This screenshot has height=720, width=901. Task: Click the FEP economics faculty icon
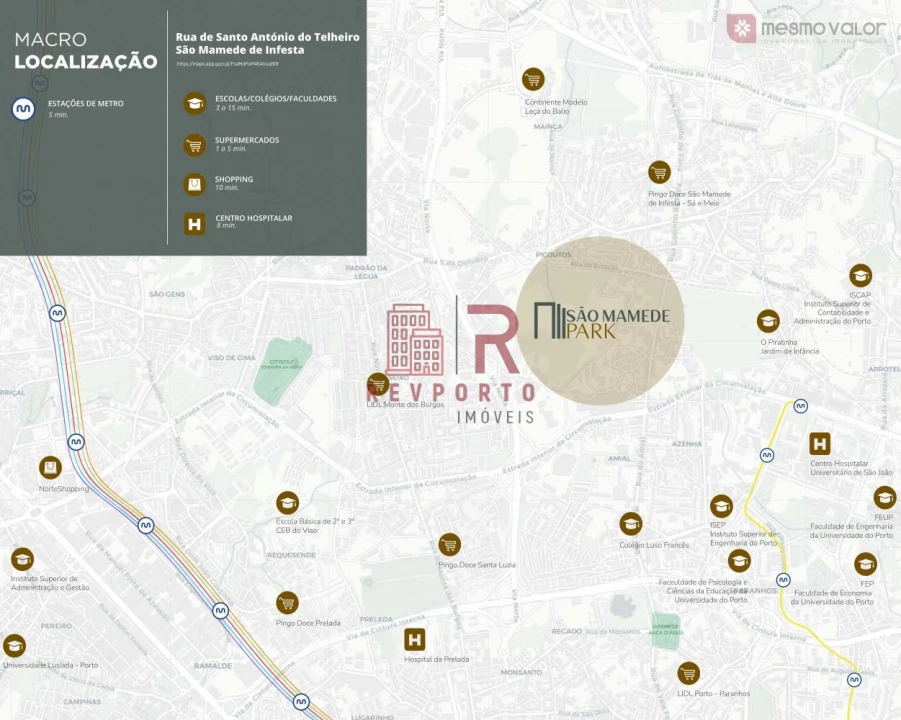pos(866,564)
